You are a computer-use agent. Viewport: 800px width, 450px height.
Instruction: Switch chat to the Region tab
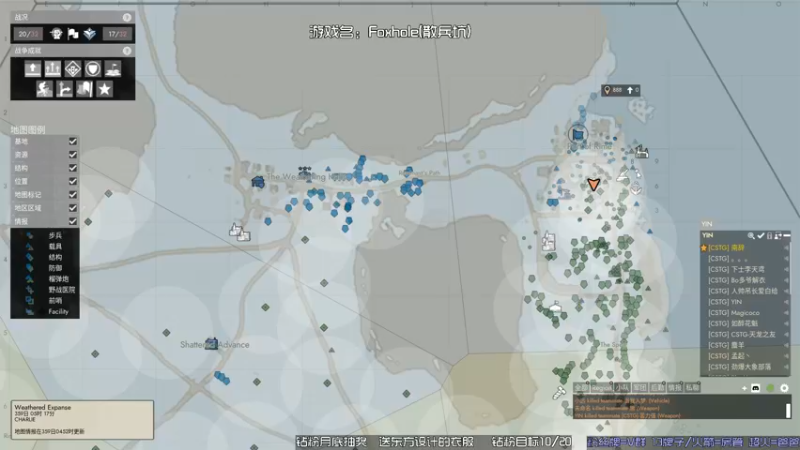(602, 388)
